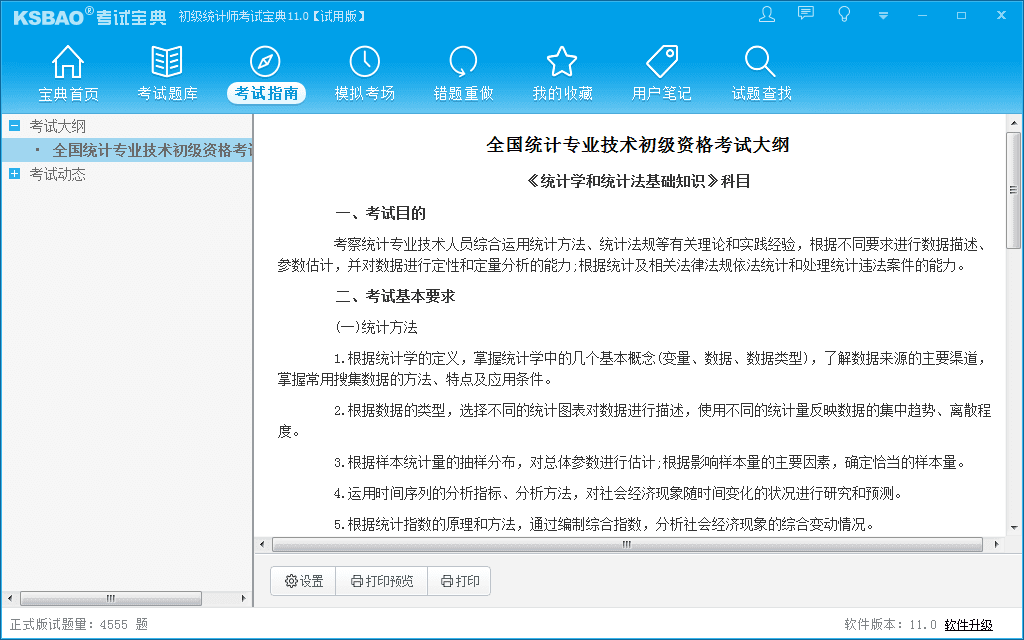Select 全国统计专业技术初级资格考试 tree item
Screen dimensions: 1024x640
pyautogui.click(x=150, y=150)
